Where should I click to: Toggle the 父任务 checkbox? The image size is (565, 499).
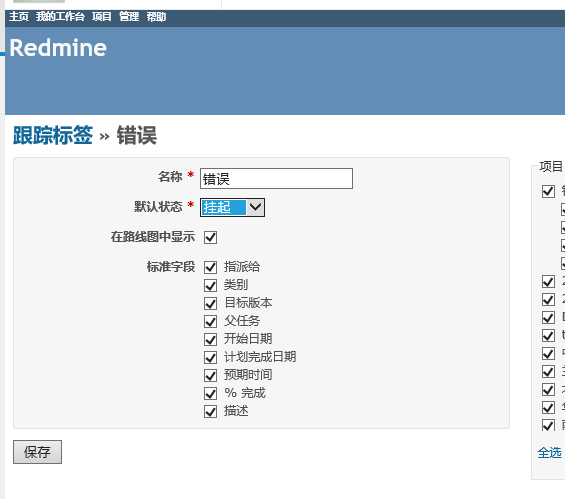(210, 321)
